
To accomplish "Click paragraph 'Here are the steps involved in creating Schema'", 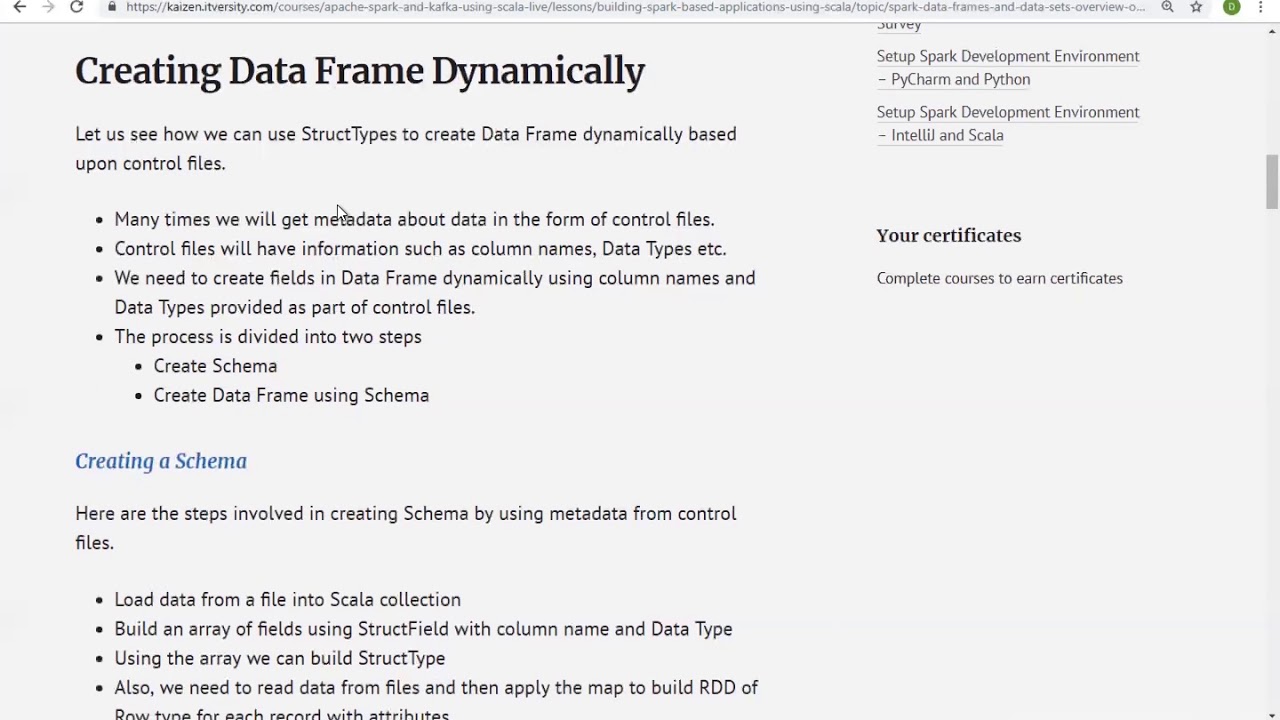I will coord(406,527).
